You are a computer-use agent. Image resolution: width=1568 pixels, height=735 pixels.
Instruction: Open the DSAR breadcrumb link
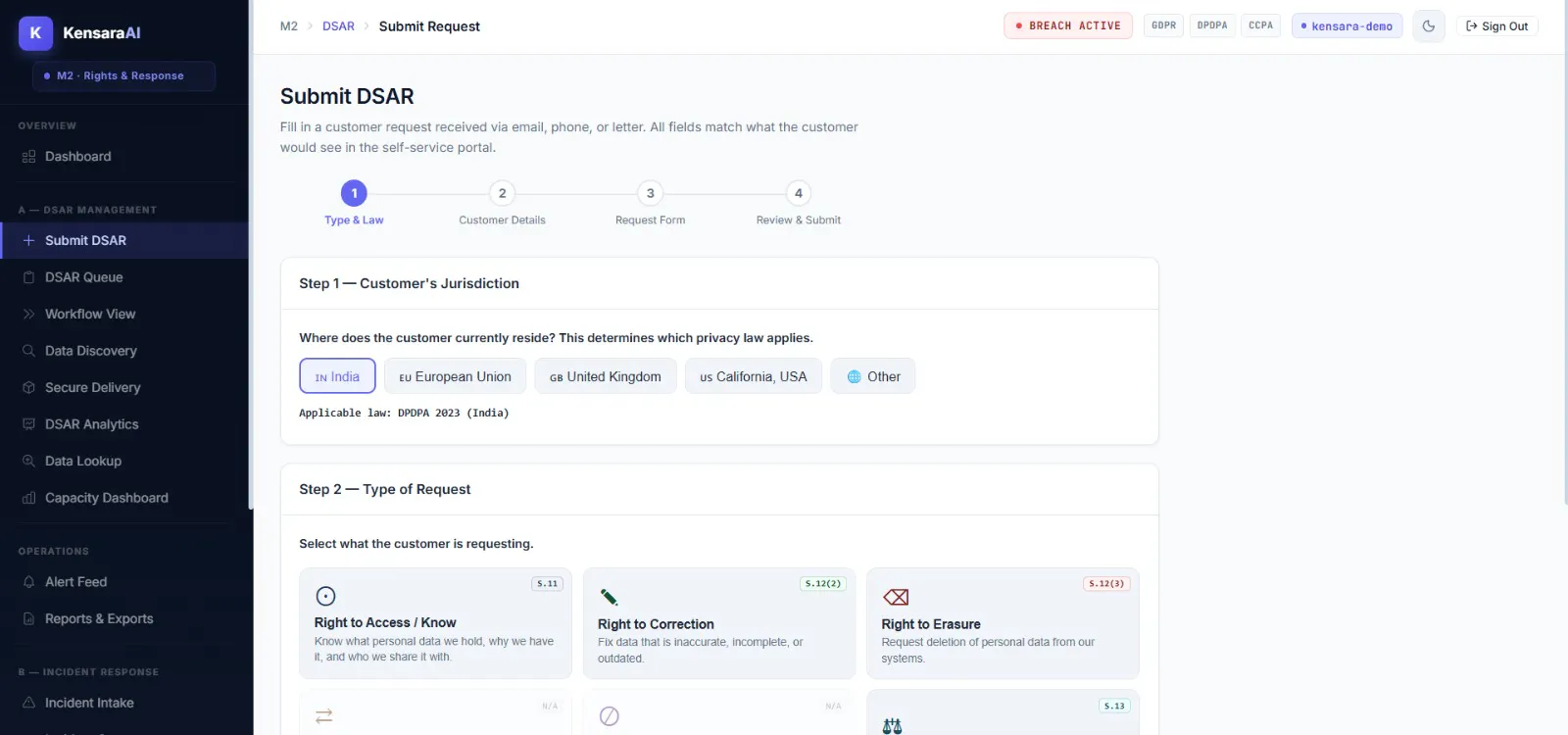[x=338, y=26]
